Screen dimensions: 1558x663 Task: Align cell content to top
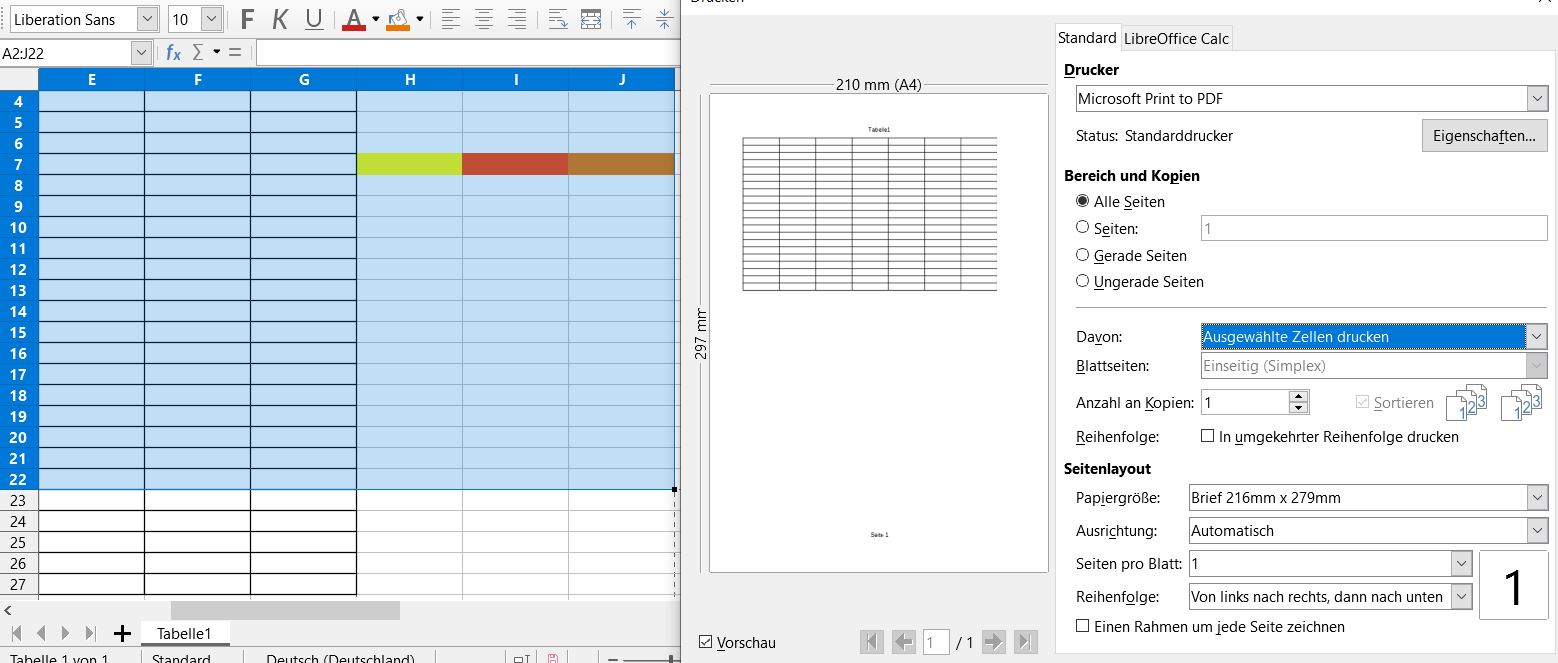click(x=632, y=19)
